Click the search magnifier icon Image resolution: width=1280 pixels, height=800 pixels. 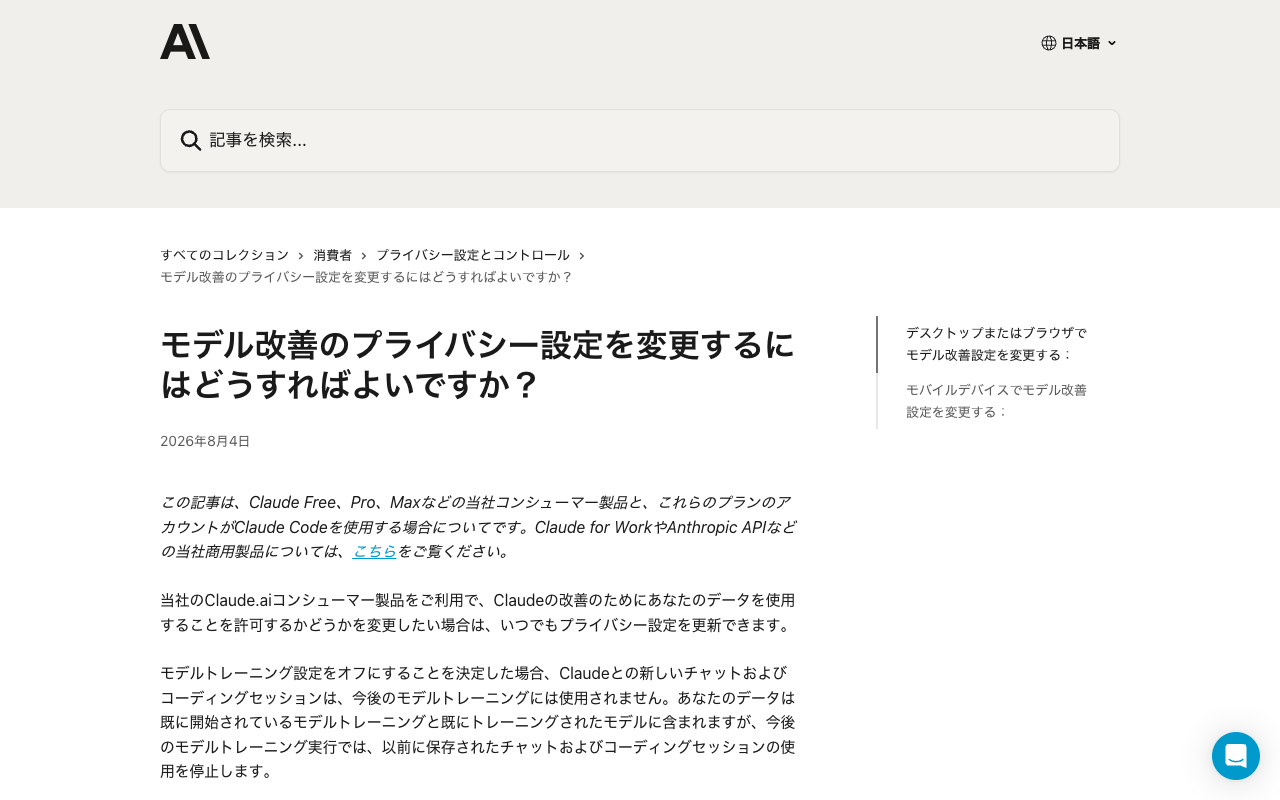(191, 140)
